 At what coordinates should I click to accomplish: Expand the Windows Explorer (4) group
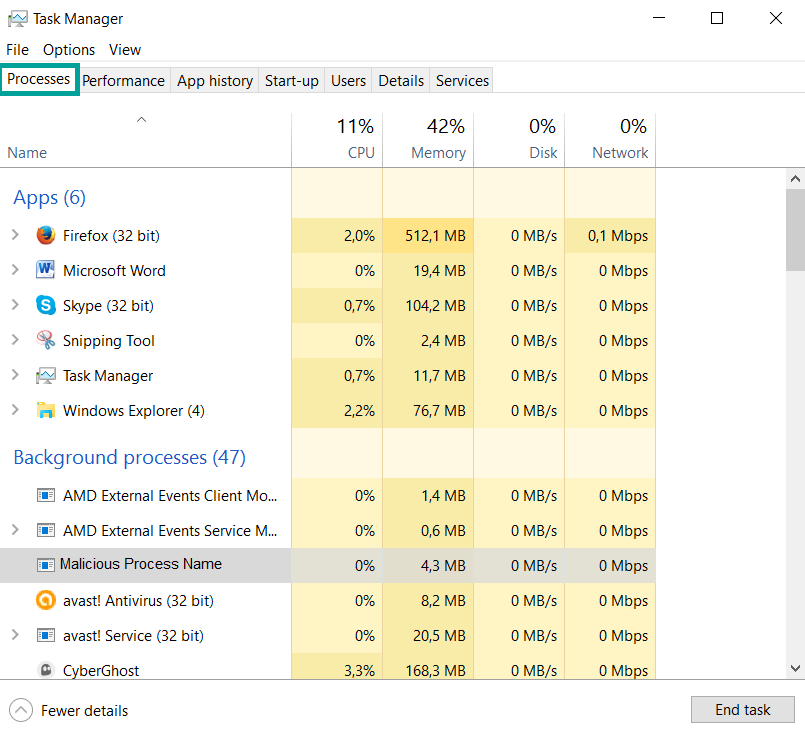point(15,411)
